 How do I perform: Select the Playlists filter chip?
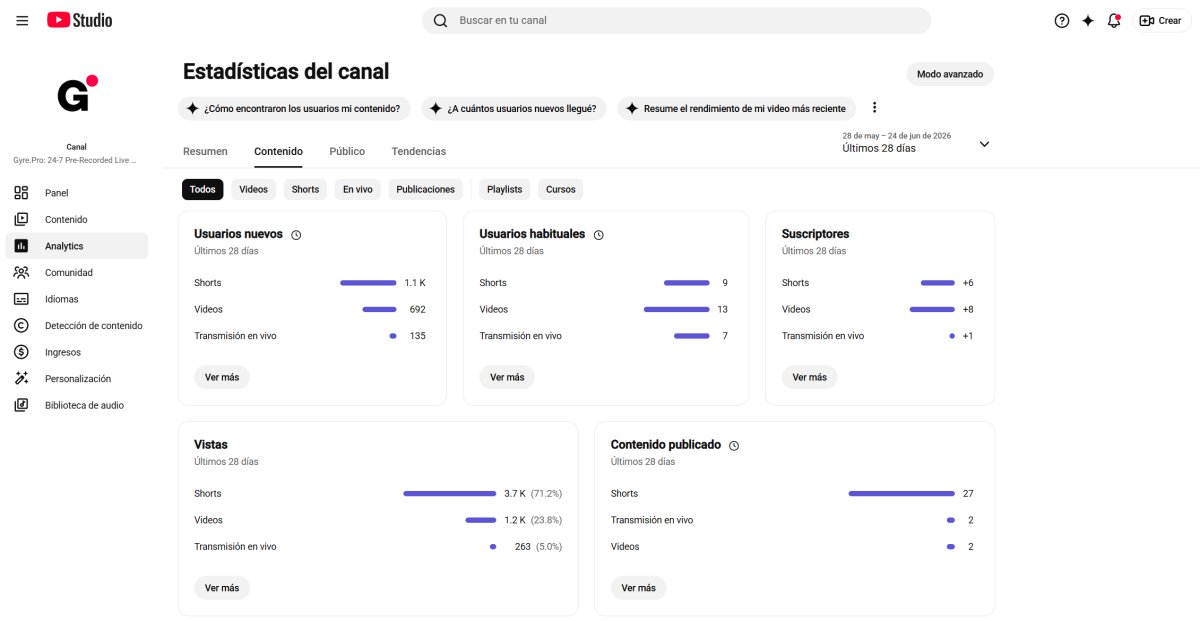coord(504,189)
